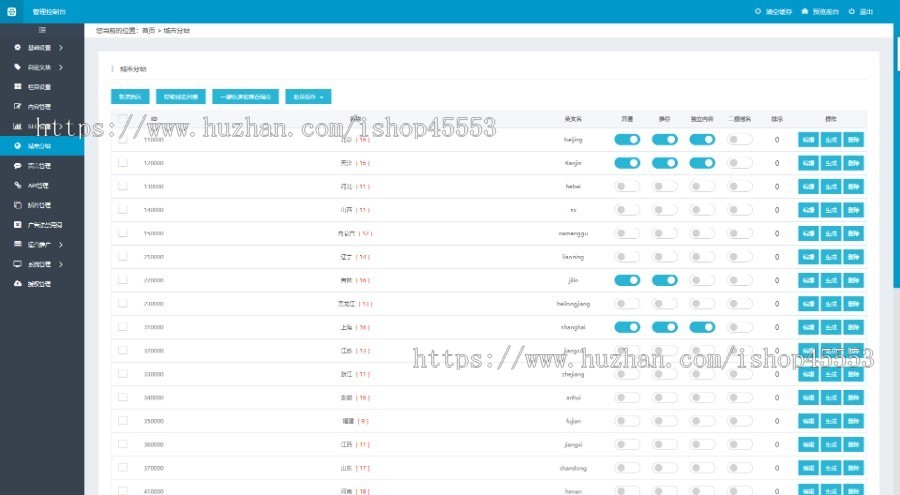Click the pencil edit icon for 内容管理
This screenshot has width=900, height=495.
click(x=17, y=106)
